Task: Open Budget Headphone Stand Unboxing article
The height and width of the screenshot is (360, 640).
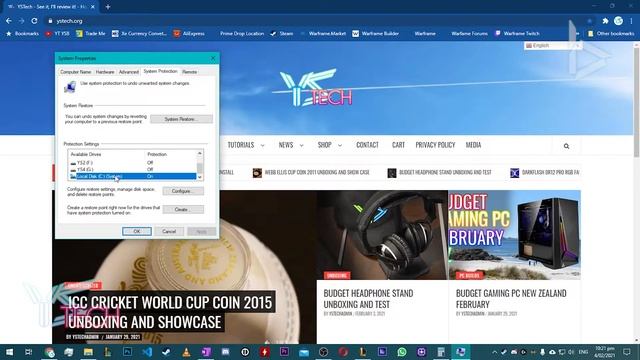Action: point(368,299)
